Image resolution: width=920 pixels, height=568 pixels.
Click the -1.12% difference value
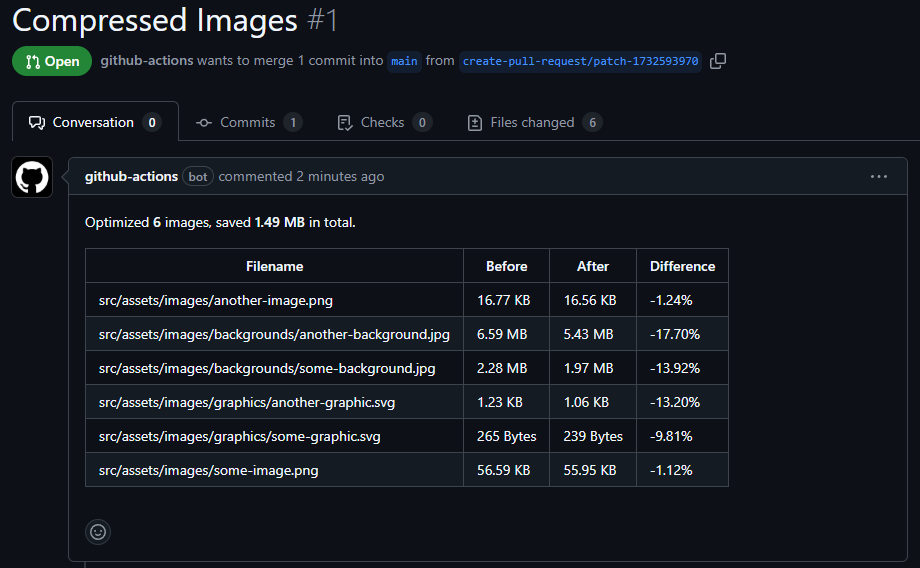[671, 470]
